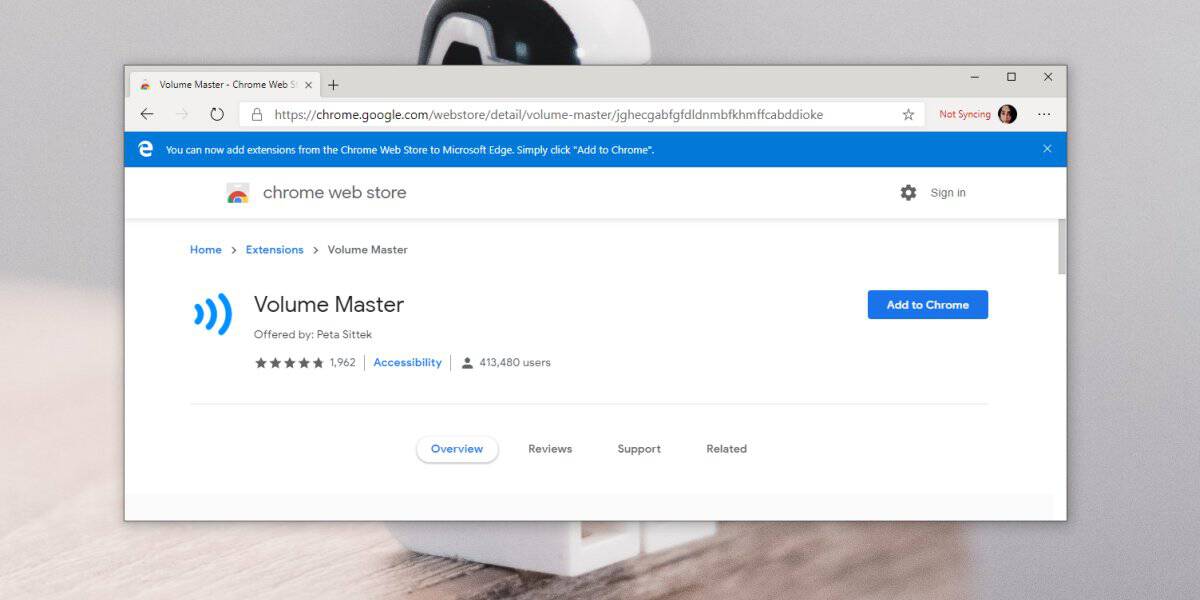The width and height of the screenshot is (1200, 600).
Task: Click the Sign in link
Action: [x=948, y=193]
